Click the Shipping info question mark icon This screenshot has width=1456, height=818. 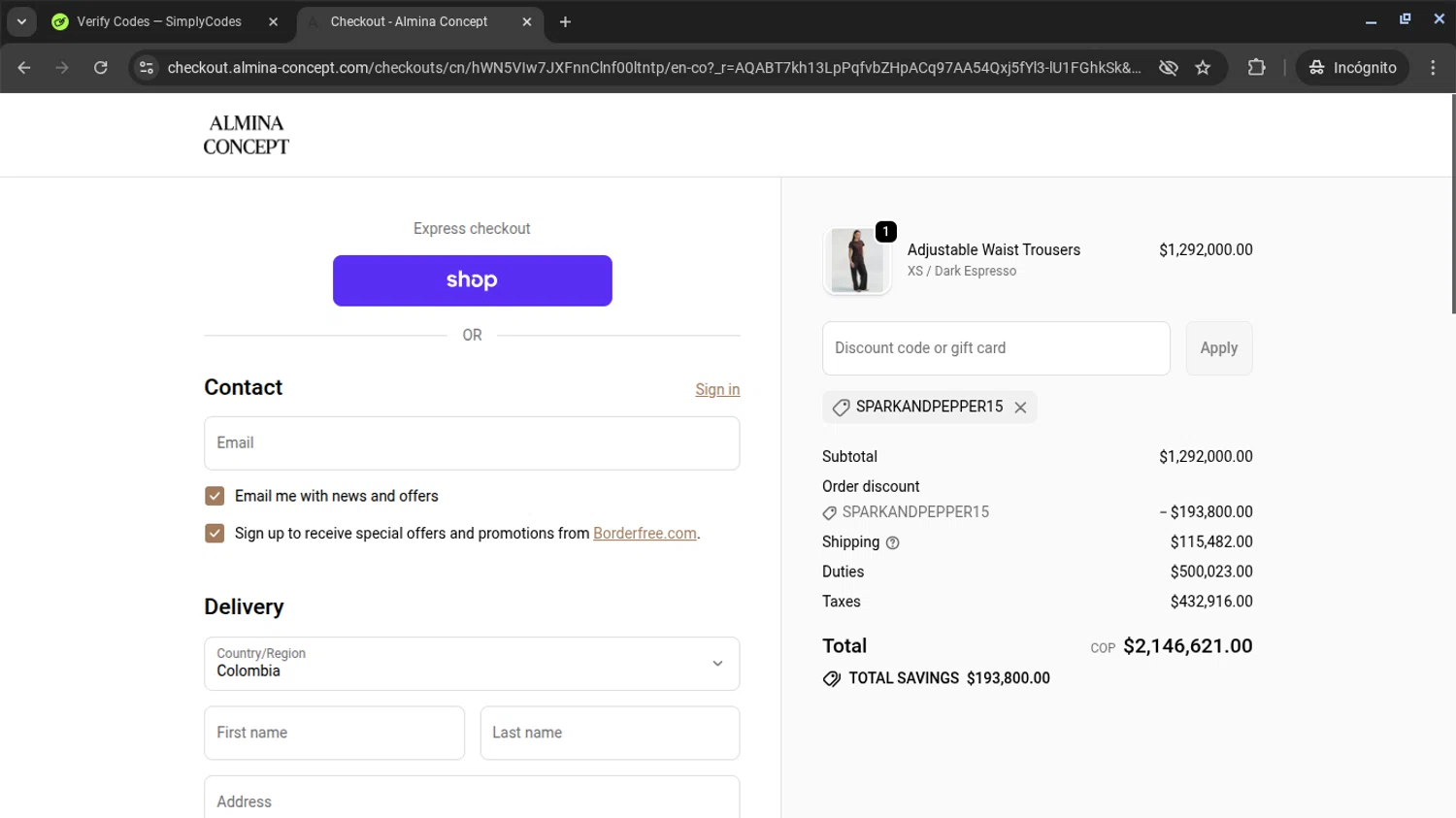pos(892,542)
